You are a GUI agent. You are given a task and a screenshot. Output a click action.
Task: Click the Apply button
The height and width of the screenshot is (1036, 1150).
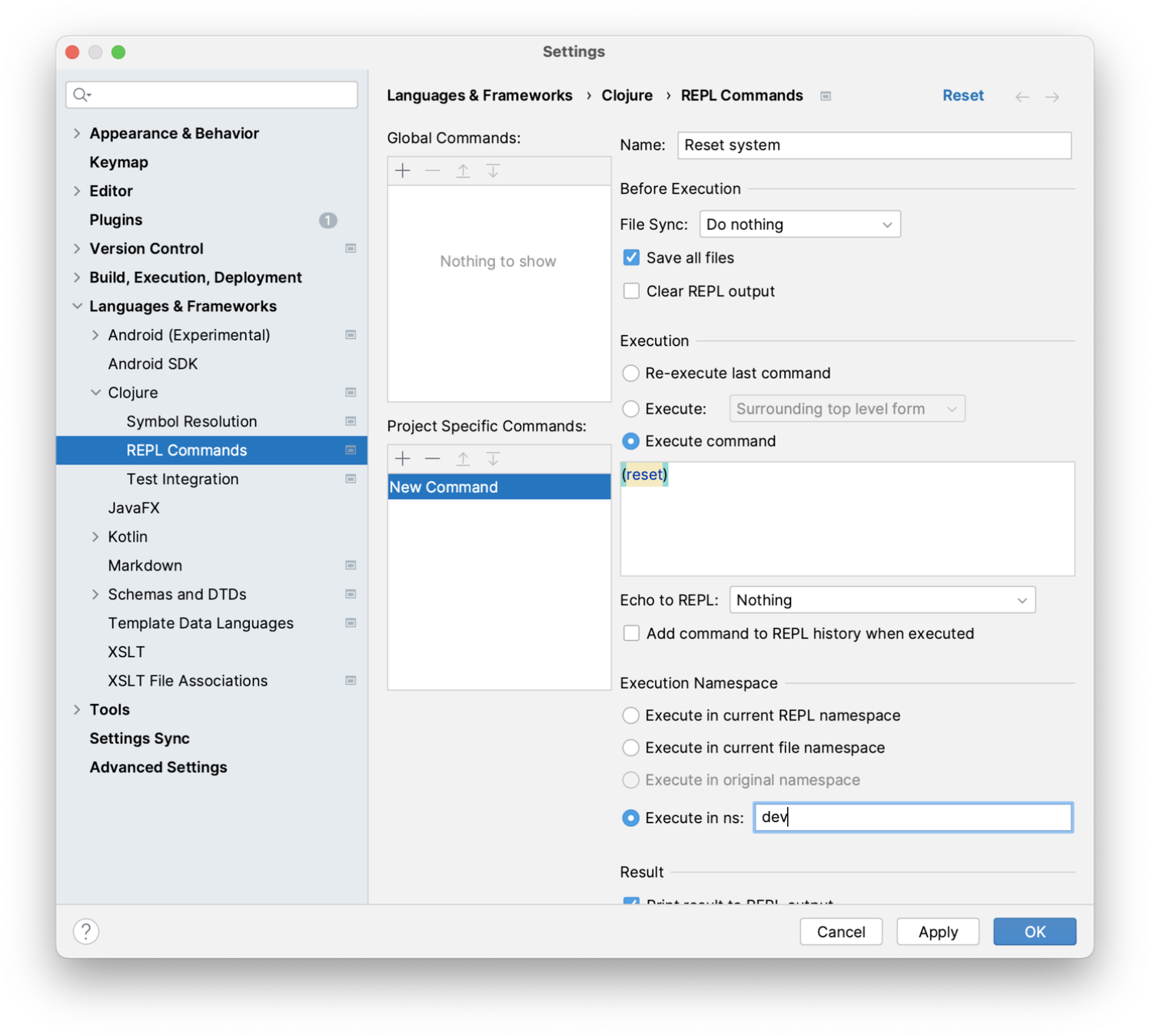click(x=938, y=931)
